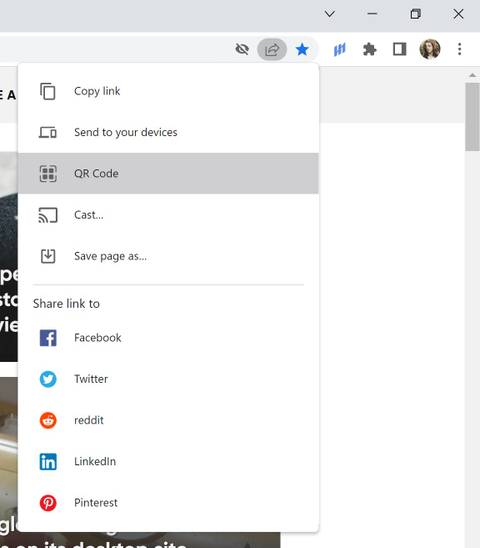
Task: Share link to LinkedIn
Action: click(168, 462)
